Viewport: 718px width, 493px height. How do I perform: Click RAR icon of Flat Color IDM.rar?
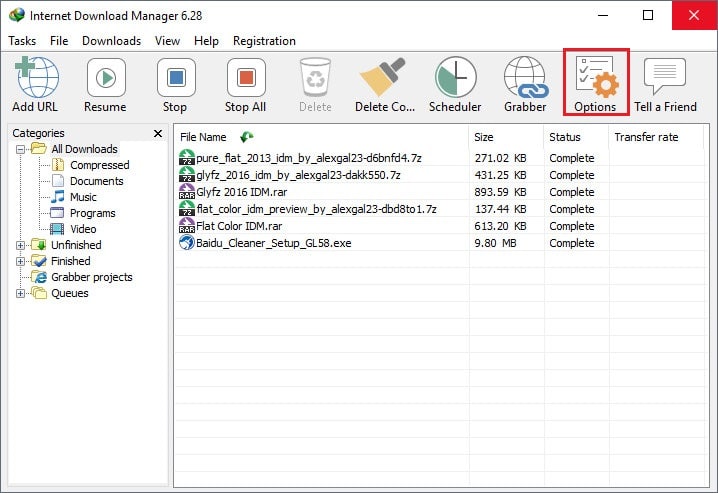(186, 226)
